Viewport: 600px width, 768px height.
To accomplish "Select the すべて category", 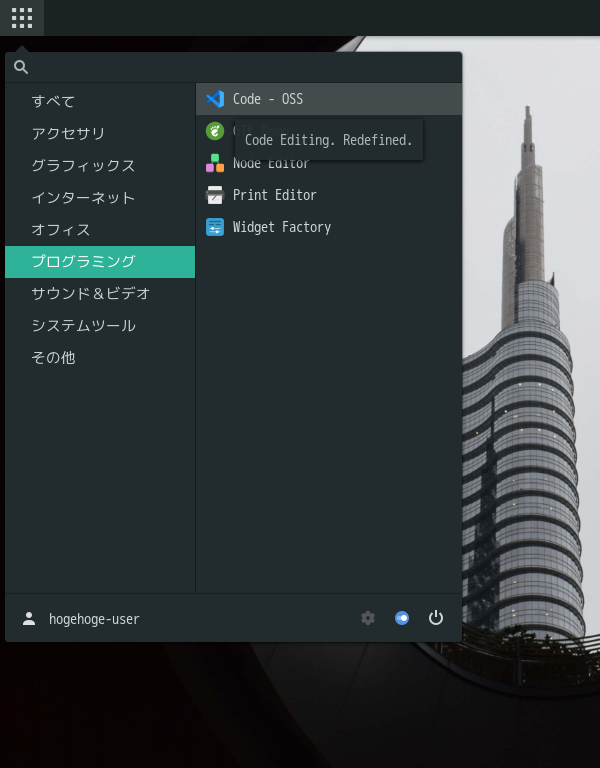I will 100,101.
